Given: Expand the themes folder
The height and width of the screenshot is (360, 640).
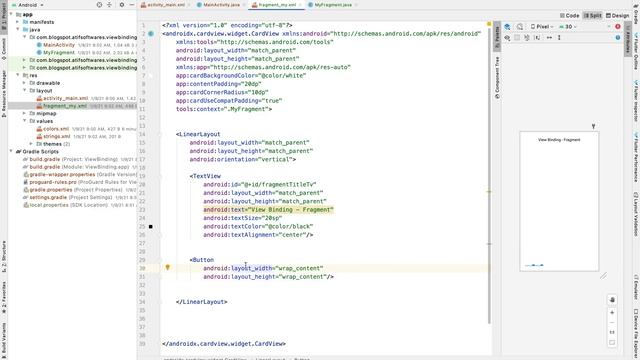Looking at the screenshot, I should pyautogui.click(x=31, y=144).
